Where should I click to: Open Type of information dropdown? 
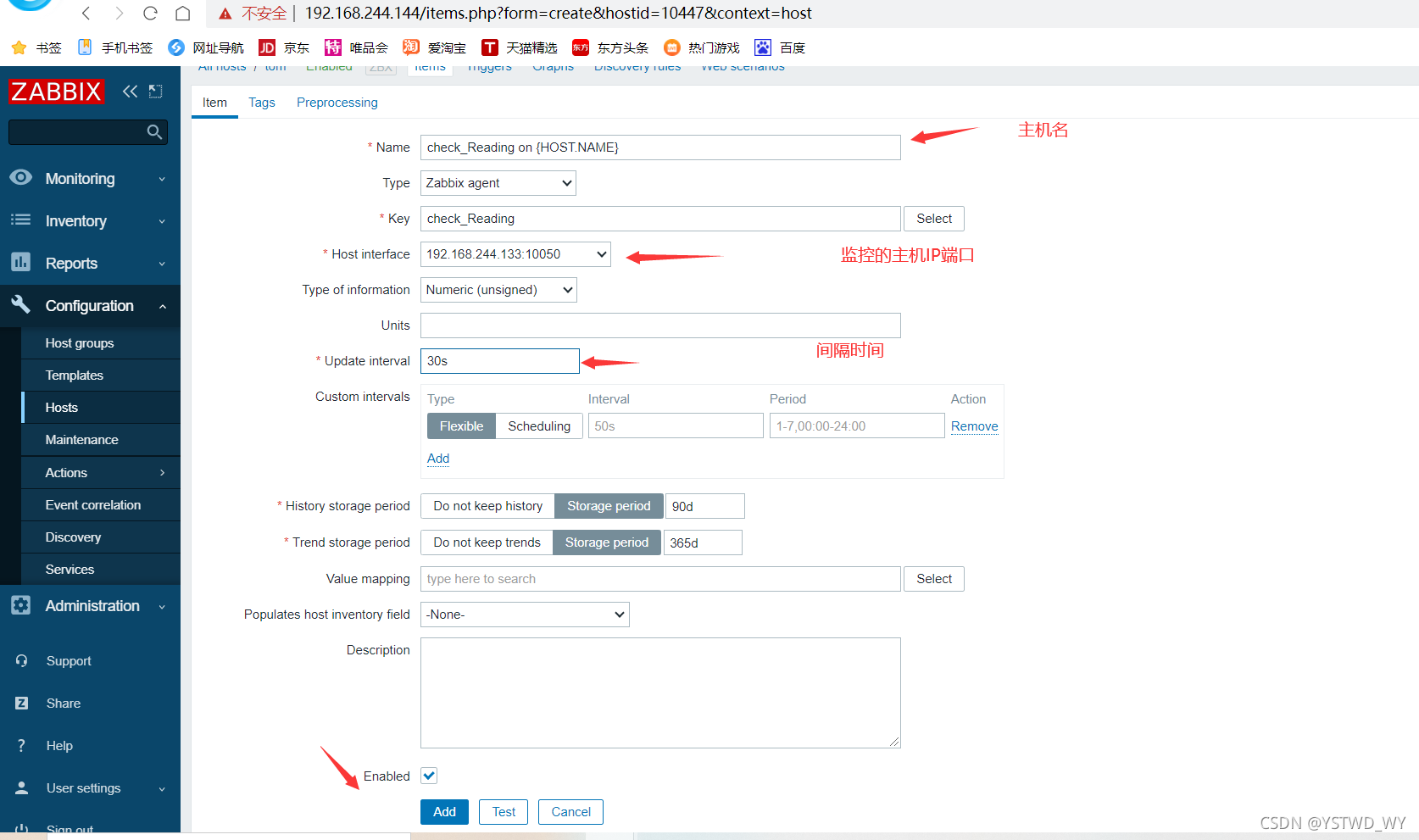pos(498,290)
